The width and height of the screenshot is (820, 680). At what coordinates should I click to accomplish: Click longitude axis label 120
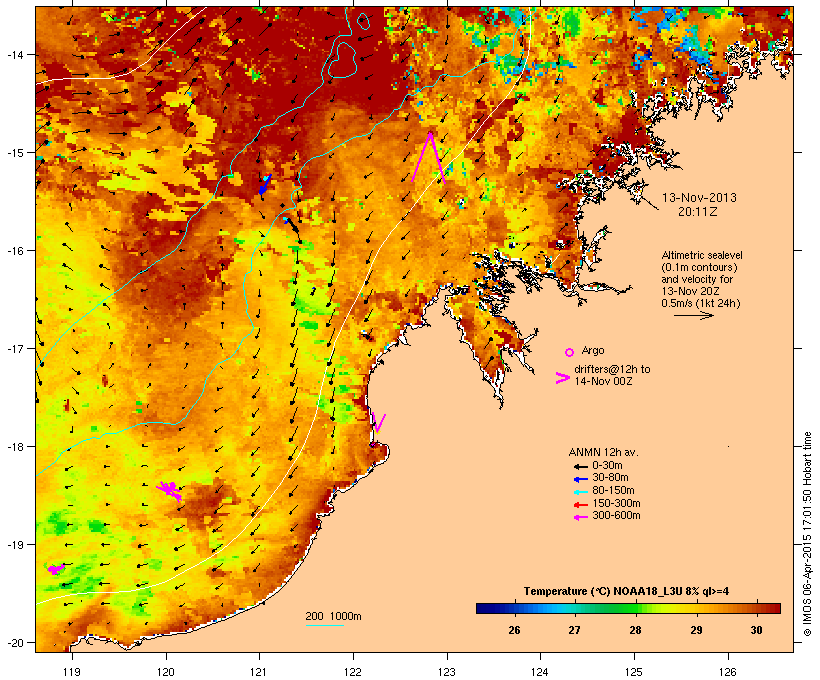(166, 672)
